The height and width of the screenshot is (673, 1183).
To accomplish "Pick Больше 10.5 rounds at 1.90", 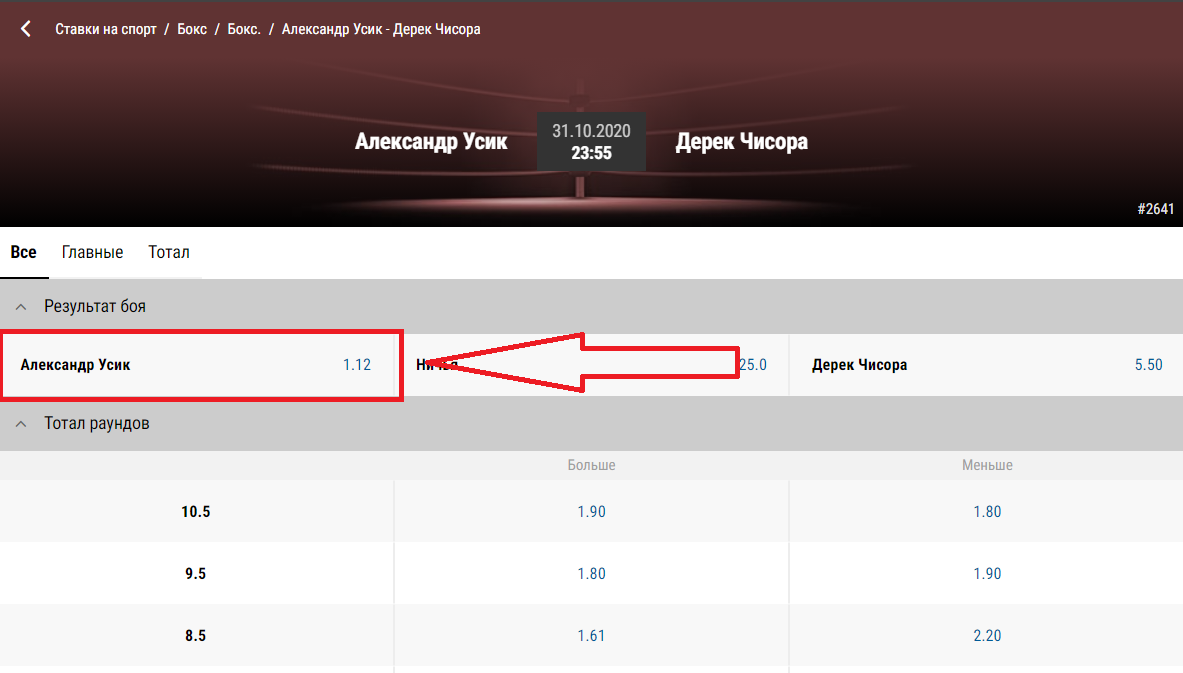I will point(591,512).
